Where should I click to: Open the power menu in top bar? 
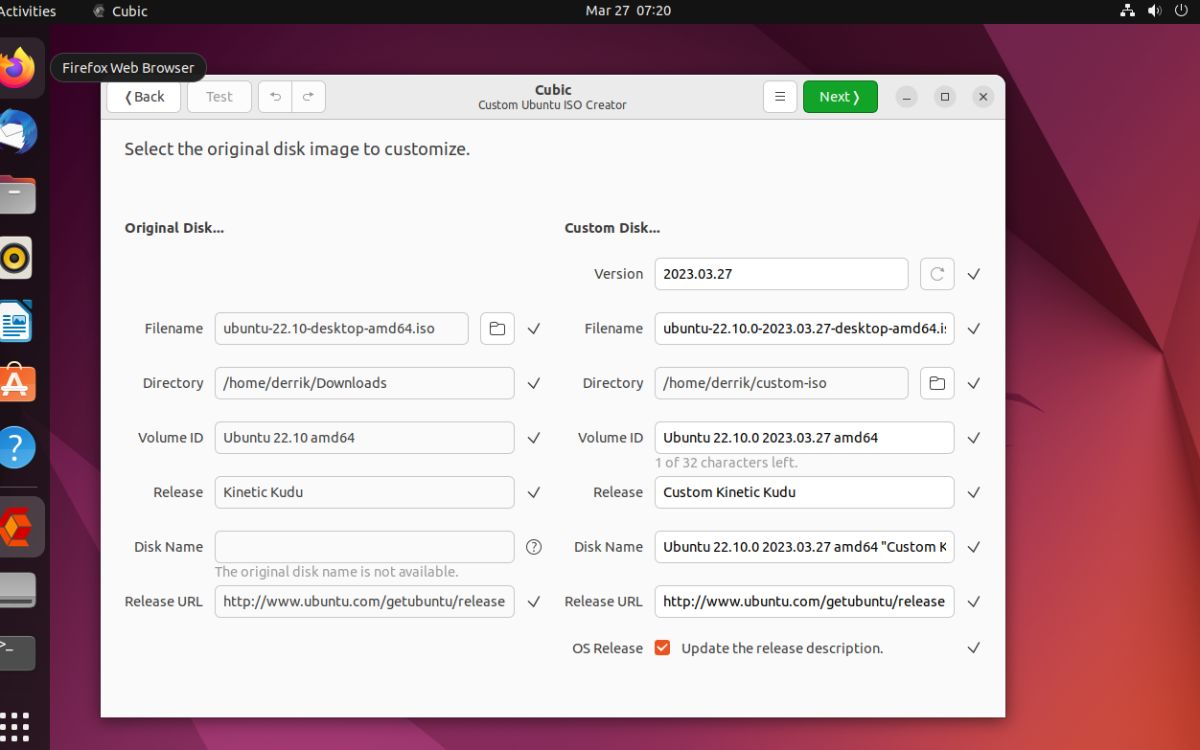pyautogui.click(x=1180, y=11)
